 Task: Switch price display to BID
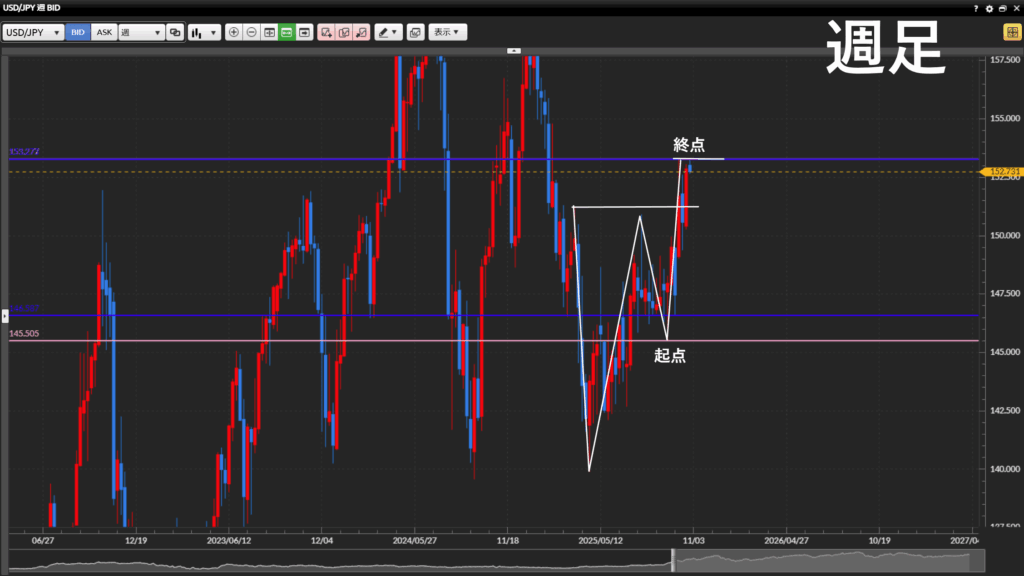pos(78,32)
